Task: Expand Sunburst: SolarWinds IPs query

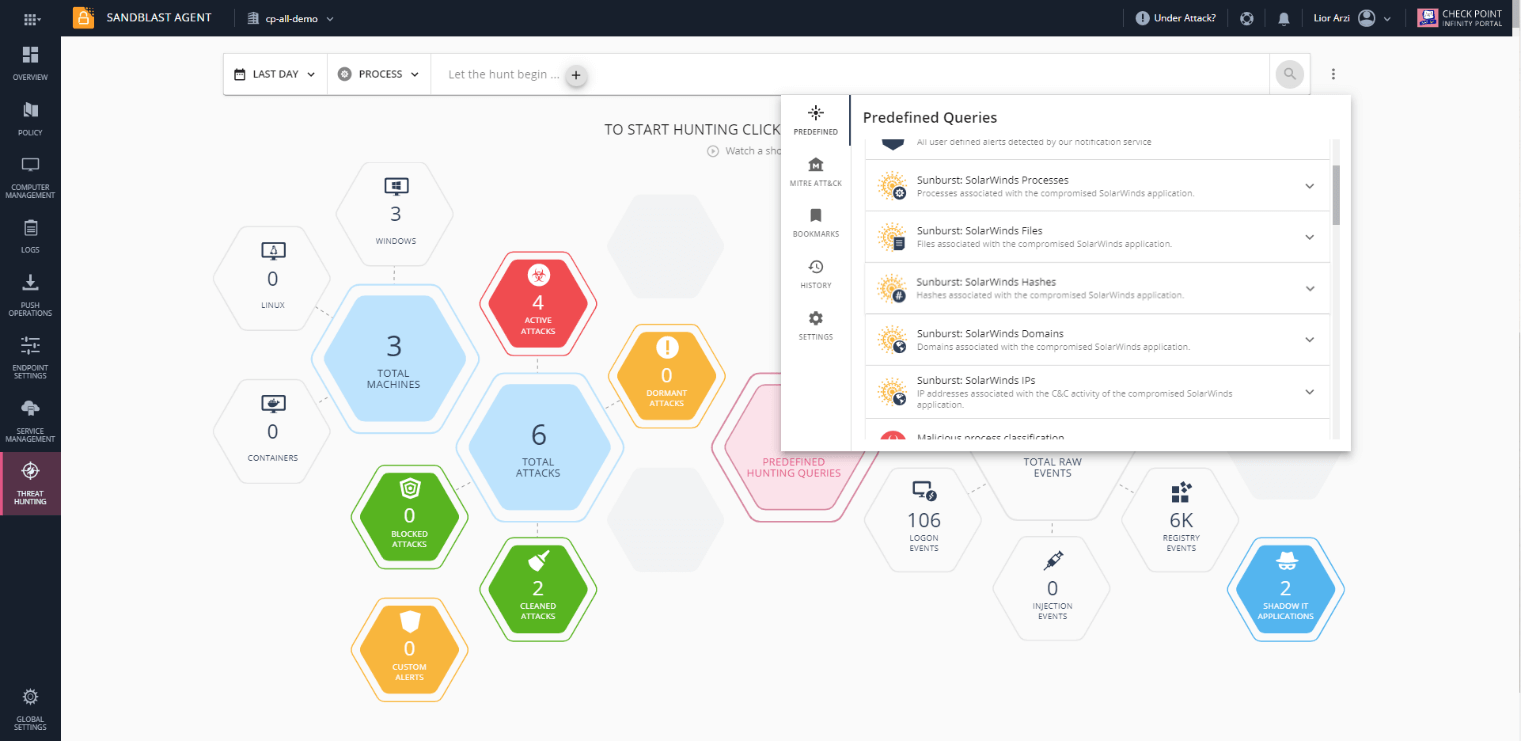Action: click(x=1309, y=392)
